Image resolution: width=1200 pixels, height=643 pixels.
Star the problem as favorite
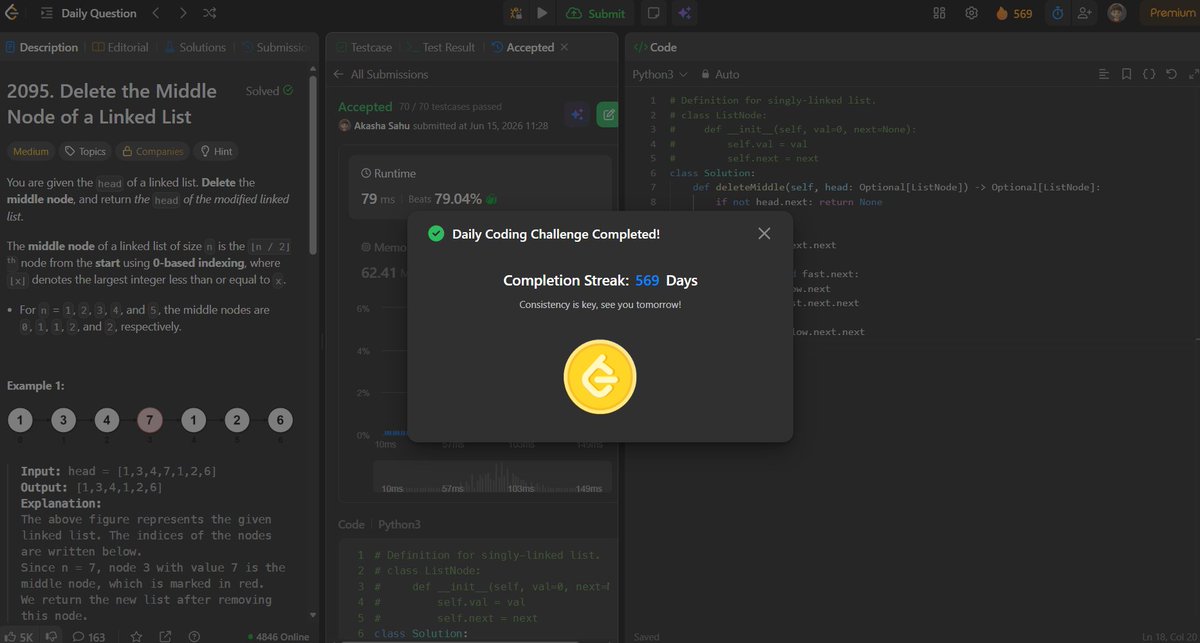coord(135,636)
